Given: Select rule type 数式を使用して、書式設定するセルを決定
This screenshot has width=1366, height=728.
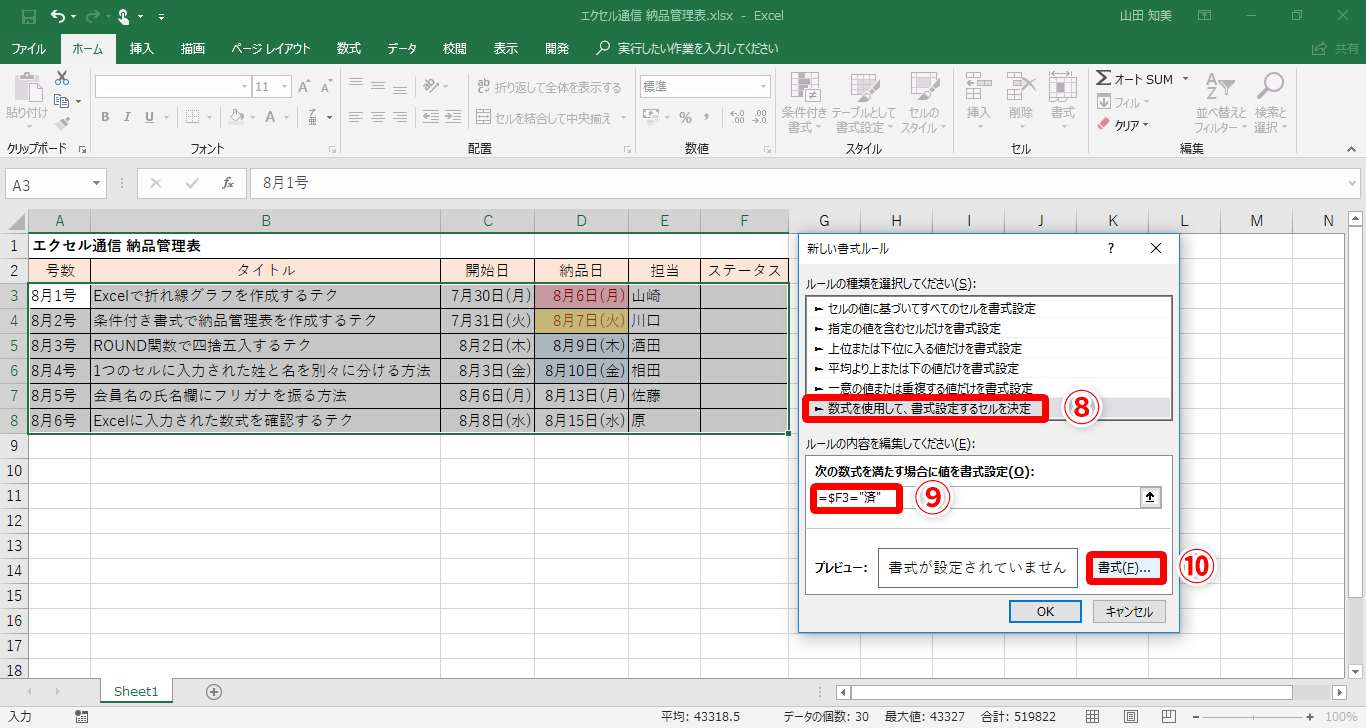Looking at the screenshot, I should [x=987, y=408].
